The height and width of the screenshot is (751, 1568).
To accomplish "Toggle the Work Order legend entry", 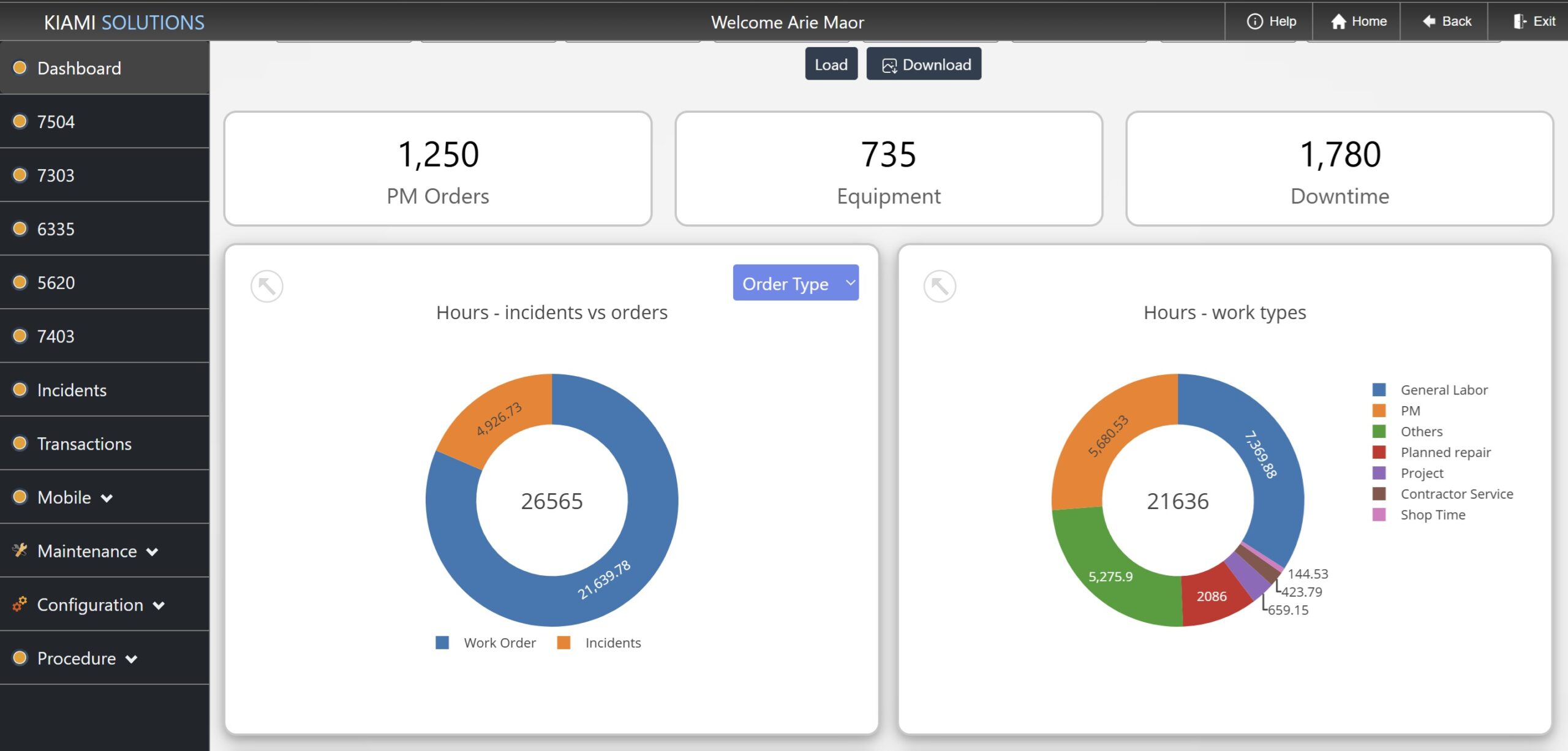I will (486, 642).
